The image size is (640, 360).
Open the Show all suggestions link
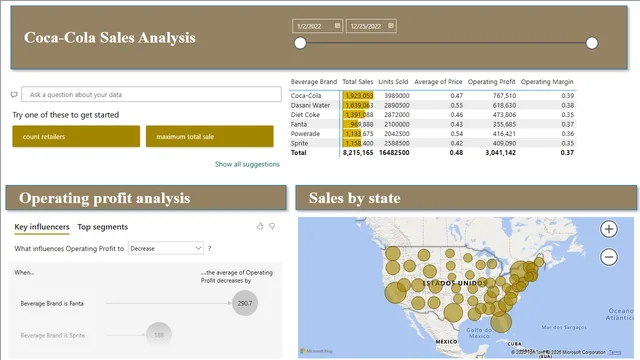click(x=247, y=164)
